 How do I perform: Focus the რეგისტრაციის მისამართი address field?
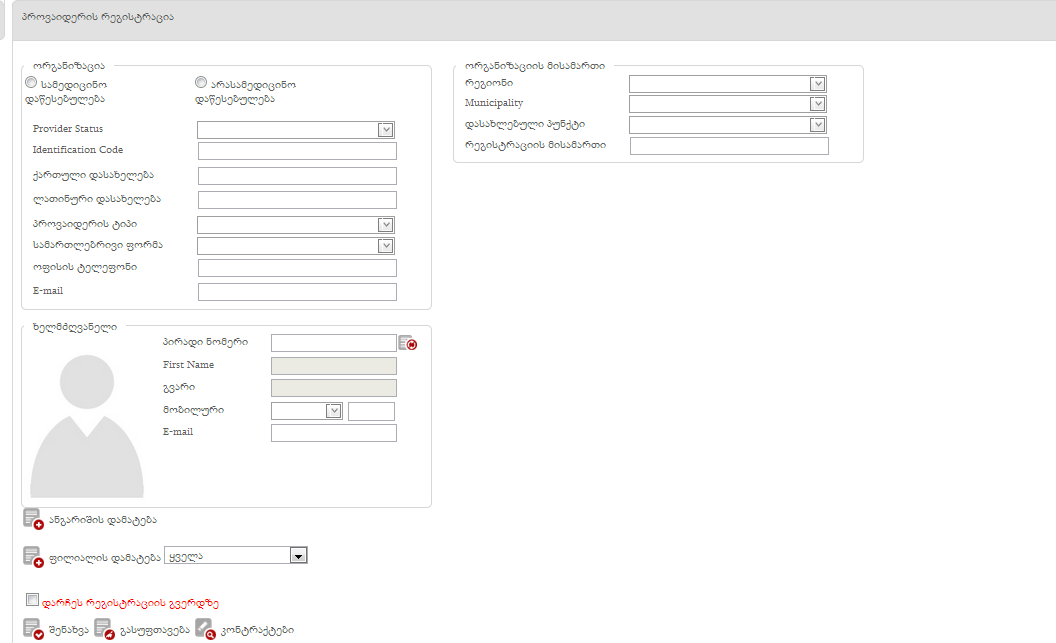(x=729, y=146)
